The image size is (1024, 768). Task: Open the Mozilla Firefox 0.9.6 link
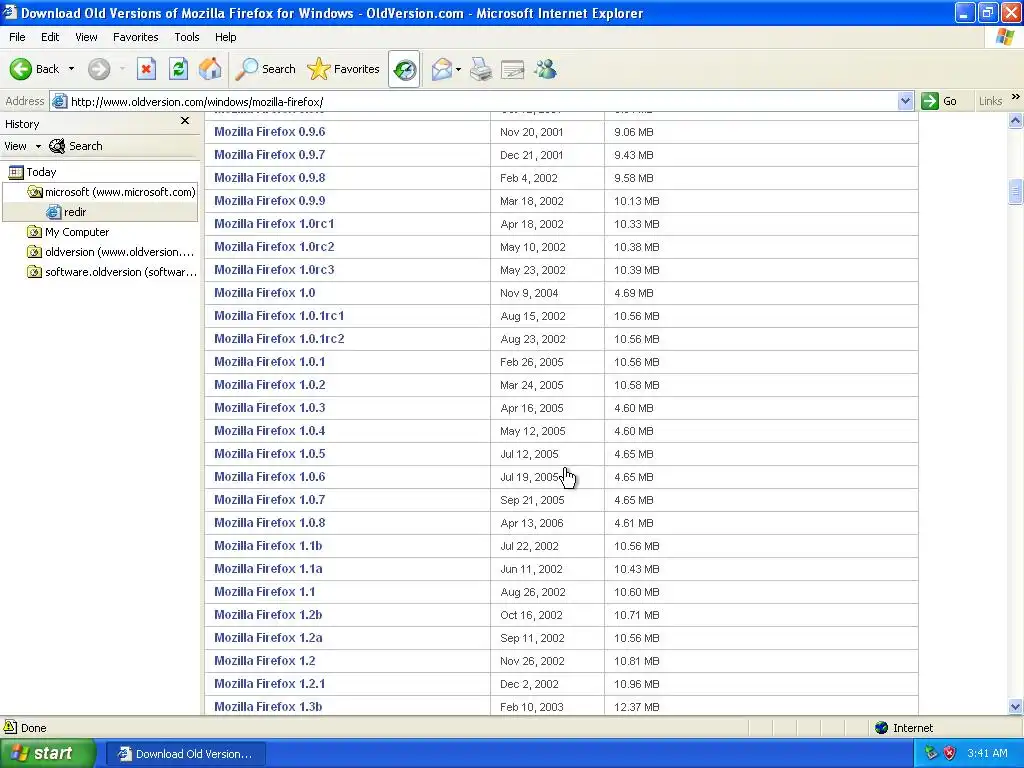270,131
